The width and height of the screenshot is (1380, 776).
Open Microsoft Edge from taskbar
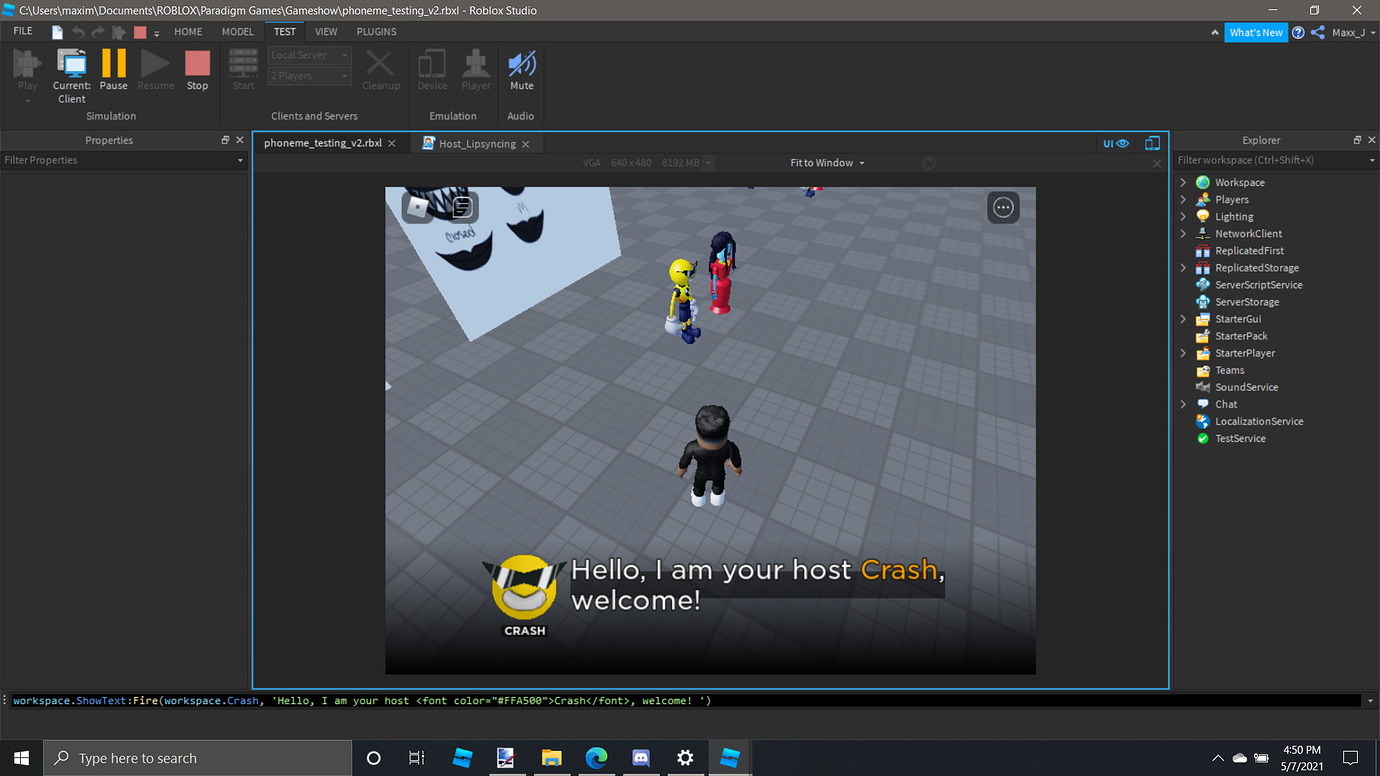(596, 758)
